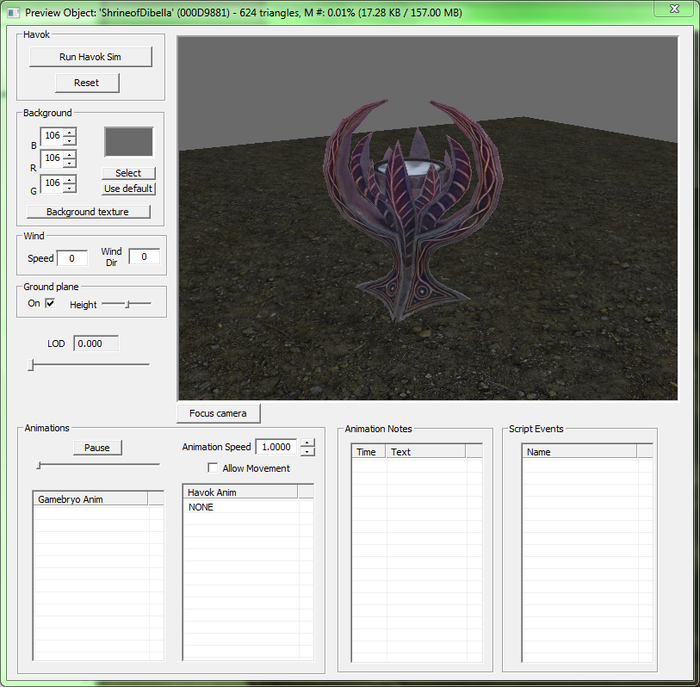
Task: Apply Use default background color
Action: [129, 188]
